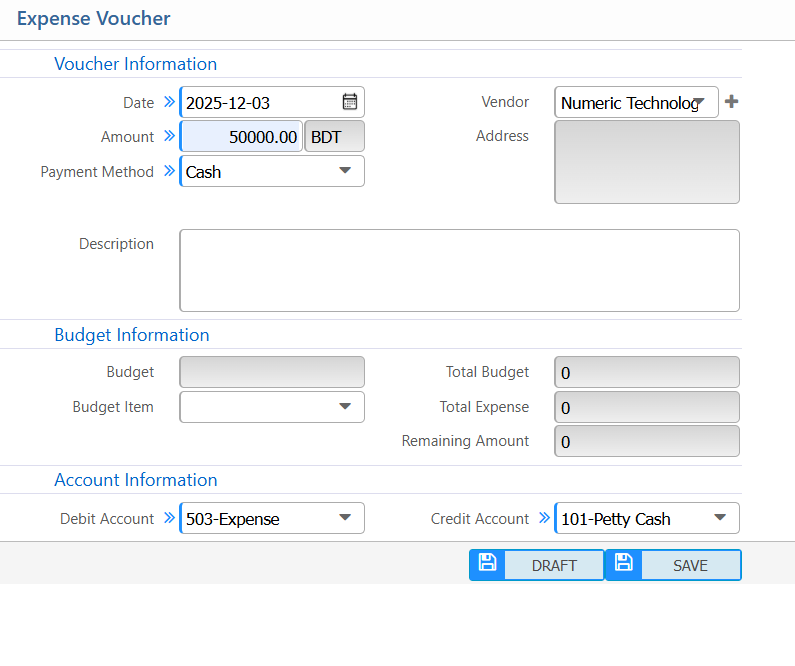This screenshot has height=666, width=795.
Task: Click the floppy disk icon on DRAFT
Action: pyautogui.click(x=487, y=564)
